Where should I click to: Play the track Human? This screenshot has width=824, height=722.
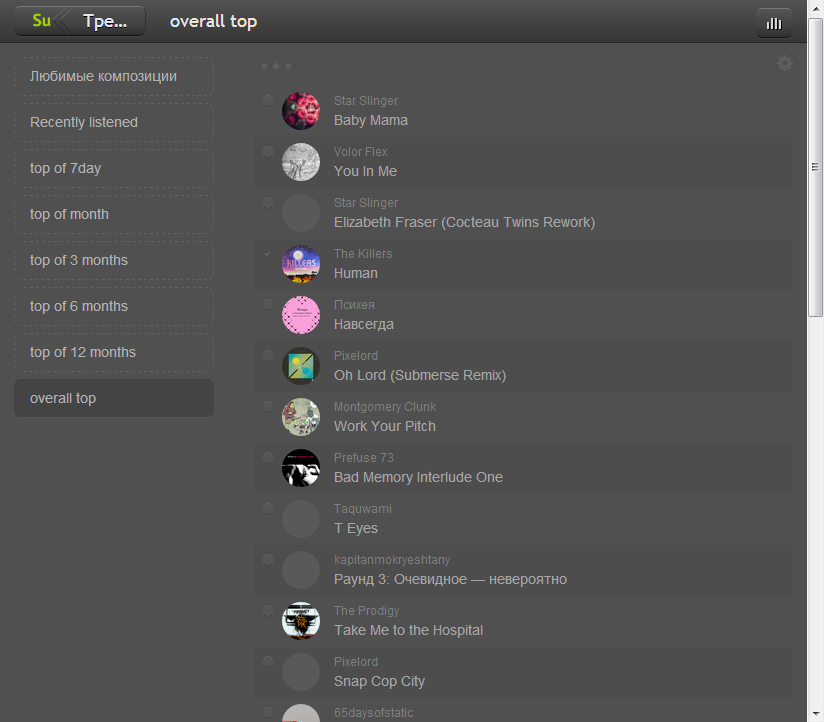point(356,273)
